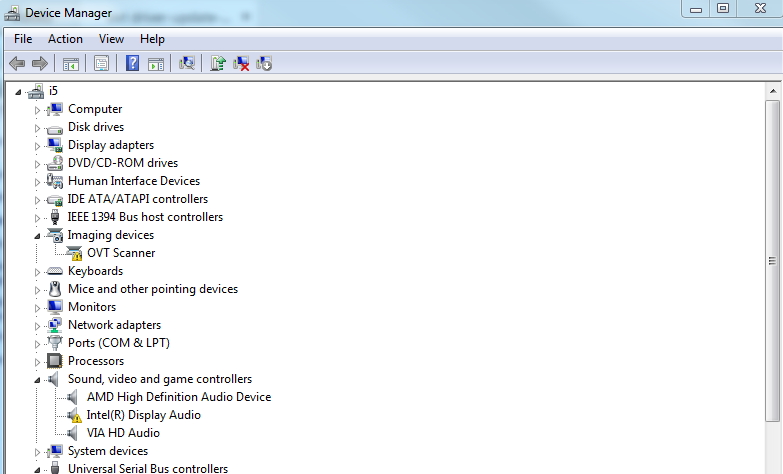Image resolution: width=783 pixels, height=474 pixels.
Task: Close the Device Manager window
Action: click(x=760, y=8)
